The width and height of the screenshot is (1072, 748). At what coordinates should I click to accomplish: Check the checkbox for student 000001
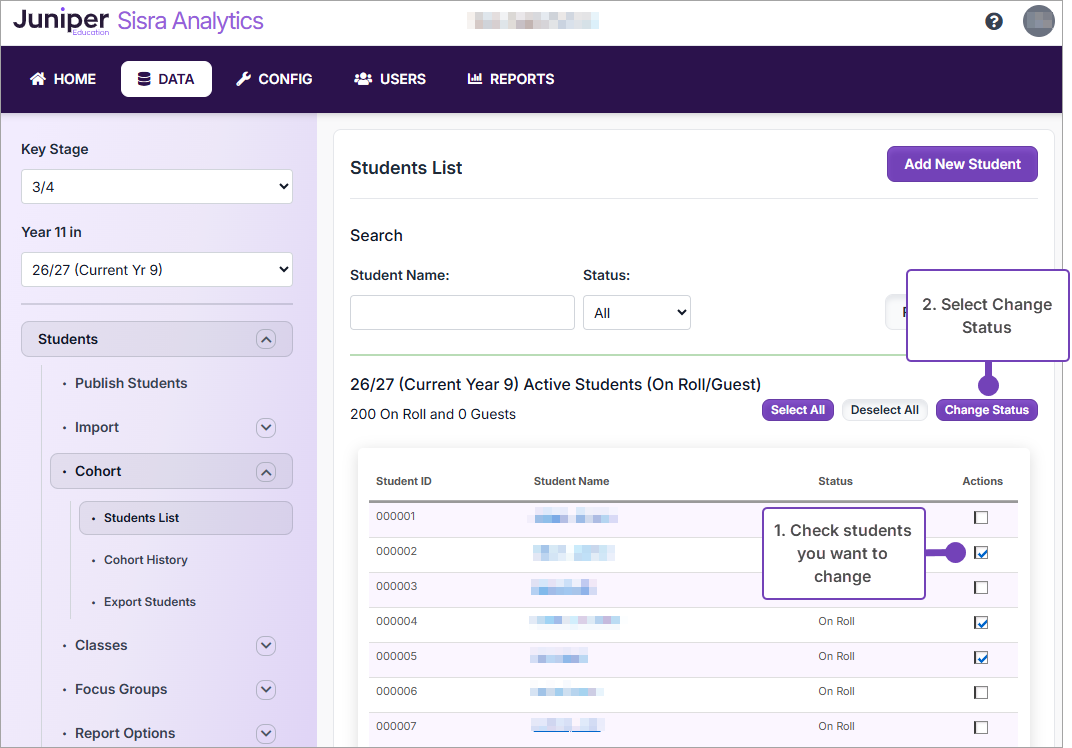tap(981, 517)
